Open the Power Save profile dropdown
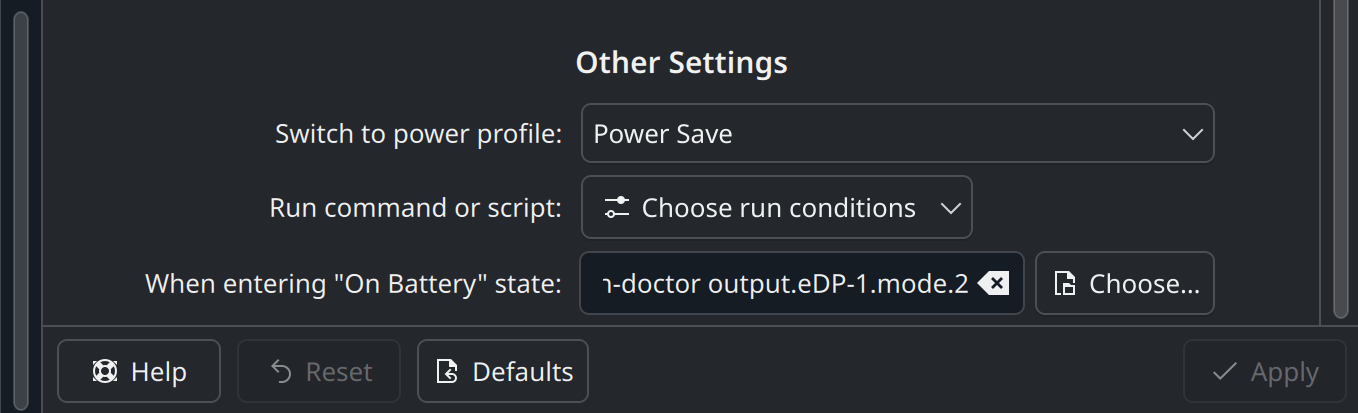Image resolution: width=1358 pixels, height=413 pixels. pyautogui.click(x=898, y=133)
